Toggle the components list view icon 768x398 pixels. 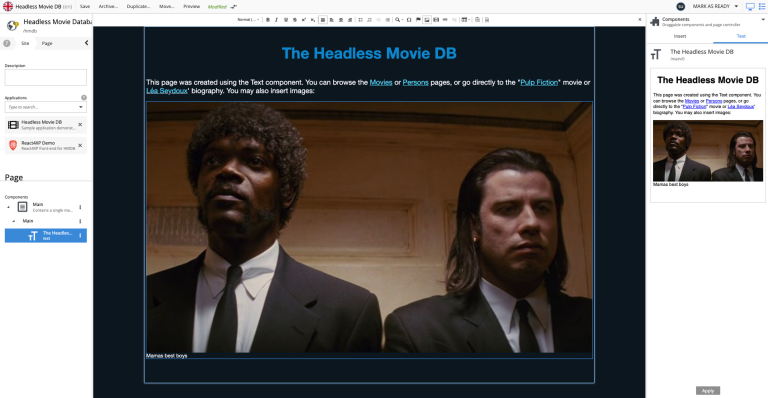pyautogui.click(x=762, y=6)
